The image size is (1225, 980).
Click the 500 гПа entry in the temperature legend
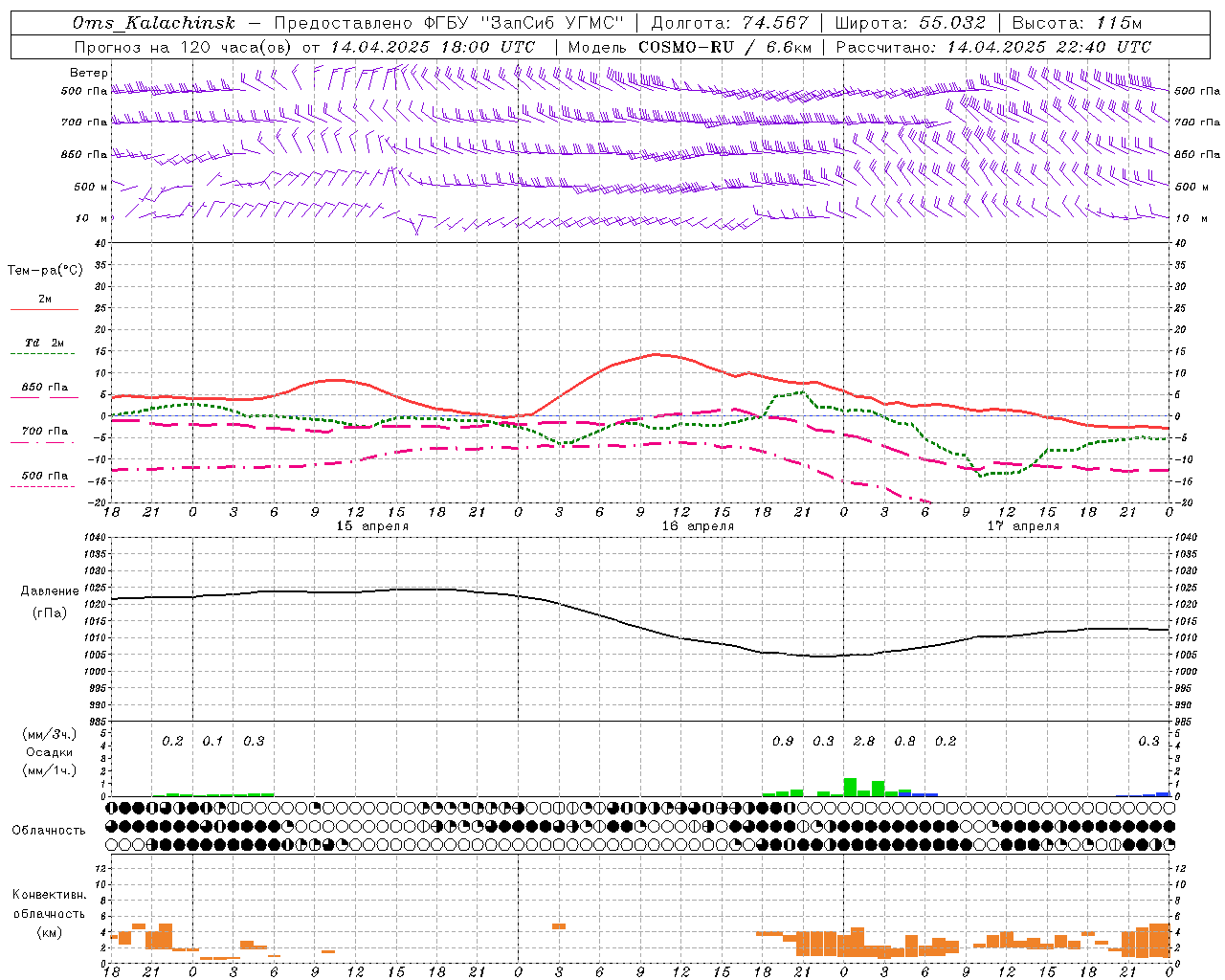pos(45,476)
